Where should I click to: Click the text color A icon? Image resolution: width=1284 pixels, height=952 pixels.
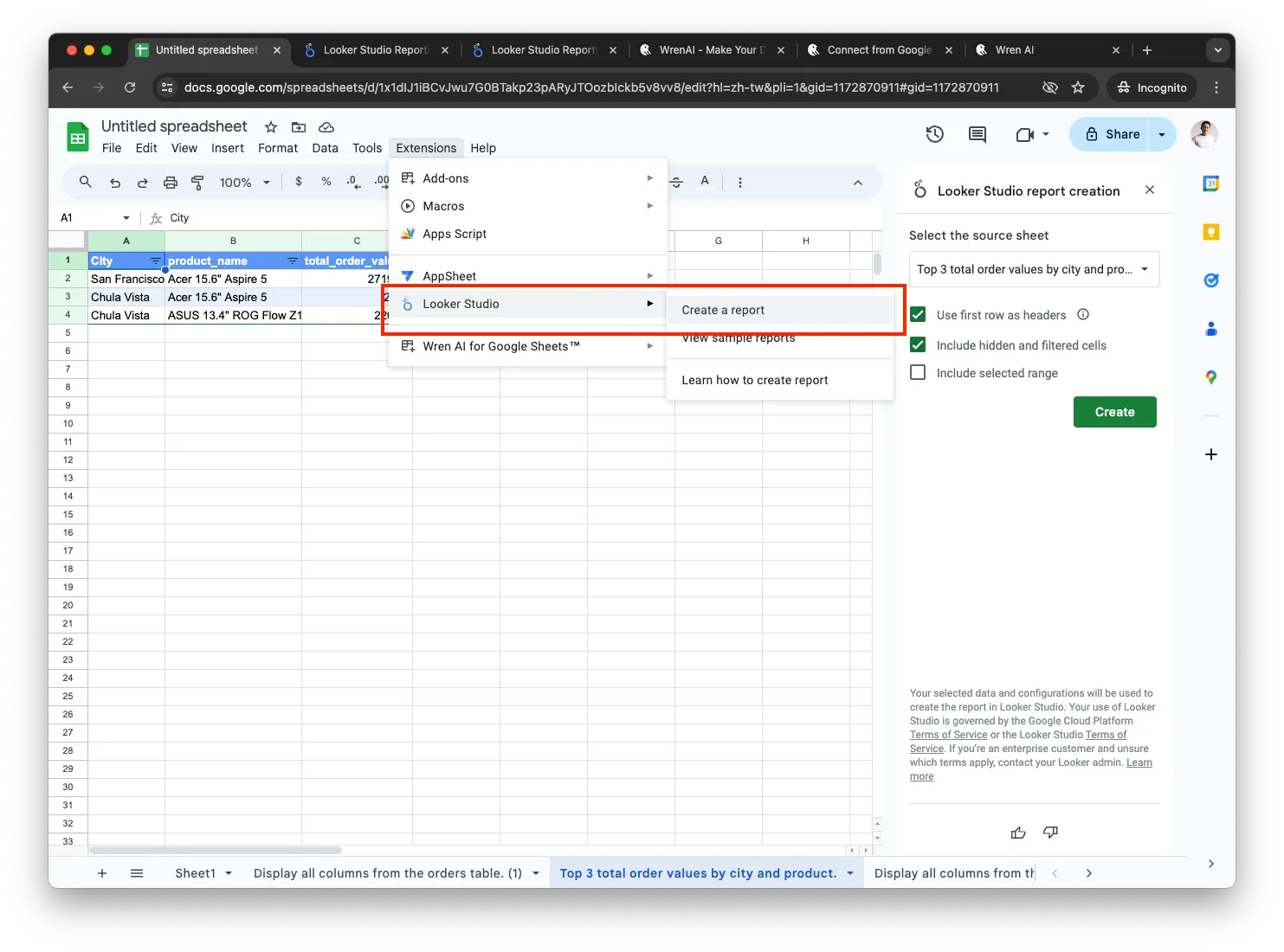pyautogui.click(x=705, y=182)
